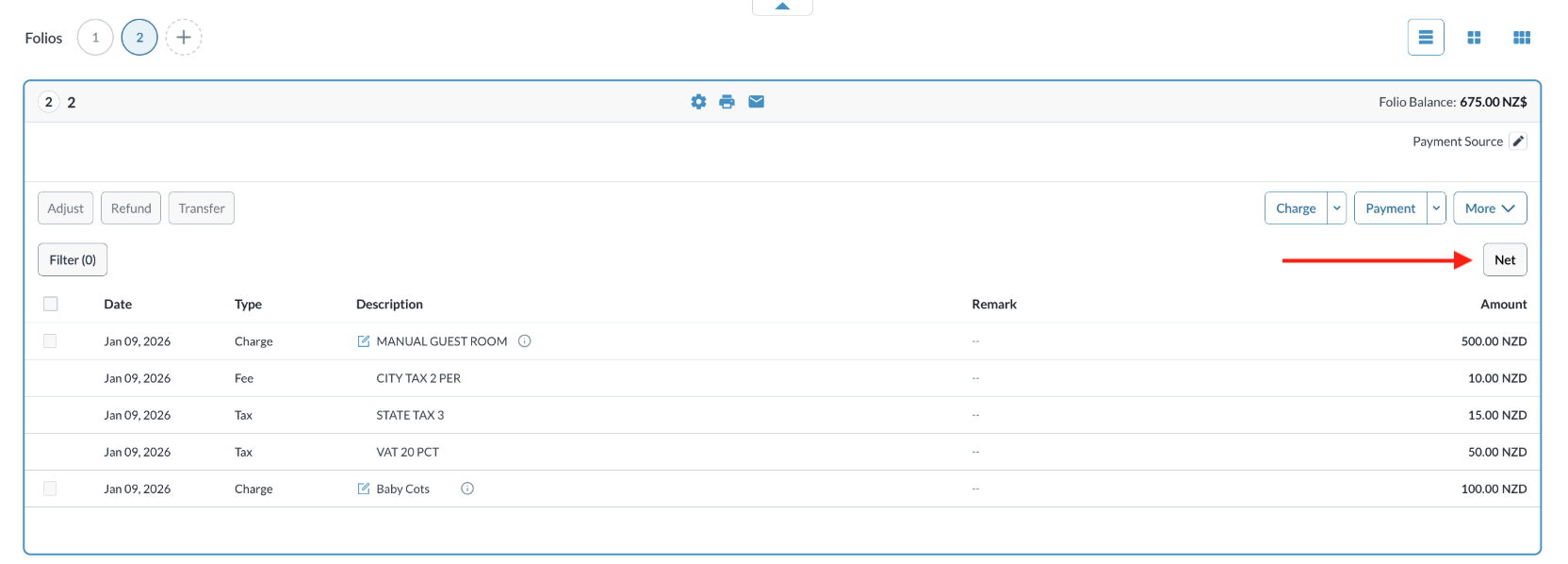Click the Amount column header
1568x564 pixels.
click(x=1503, y=304)
